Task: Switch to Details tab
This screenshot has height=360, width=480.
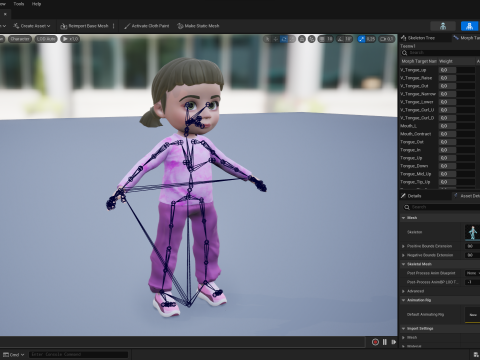Action: 411,196
